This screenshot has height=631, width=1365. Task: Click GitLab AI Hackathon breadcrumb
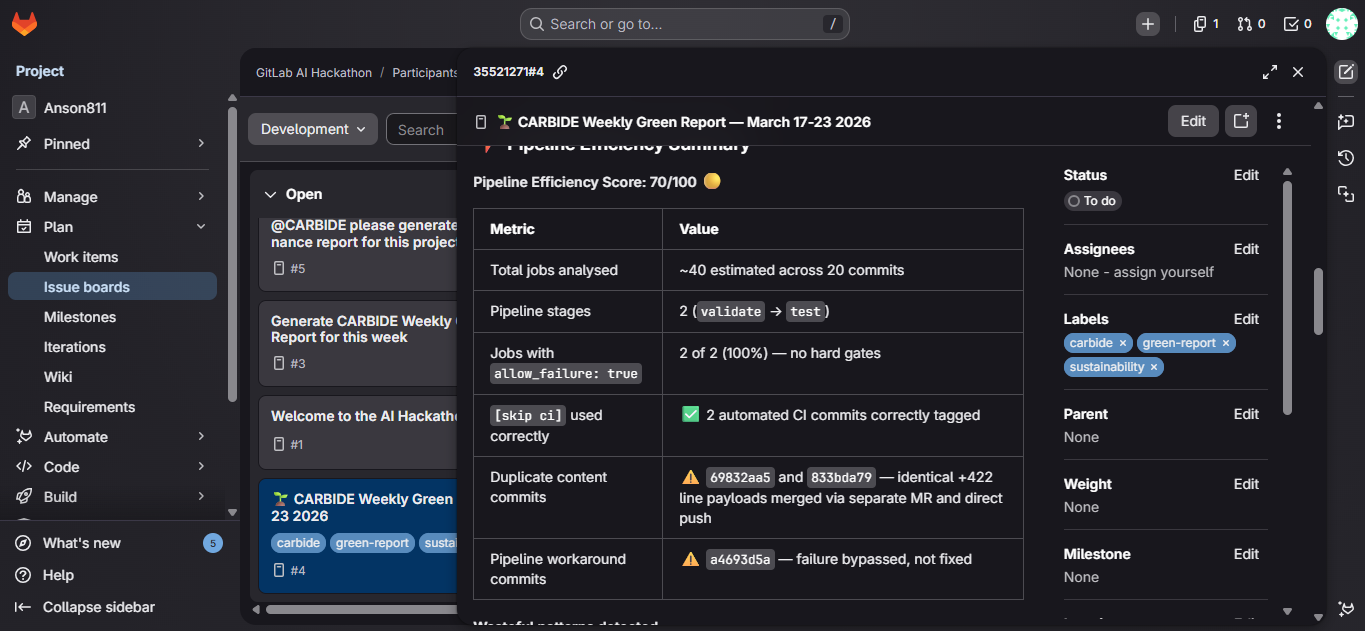coord(314,73)
